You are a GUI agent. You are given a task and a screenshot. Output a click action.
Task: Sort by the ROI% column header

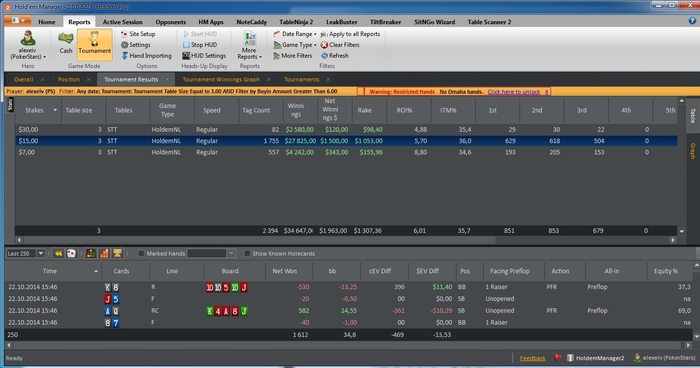(404, 110)
